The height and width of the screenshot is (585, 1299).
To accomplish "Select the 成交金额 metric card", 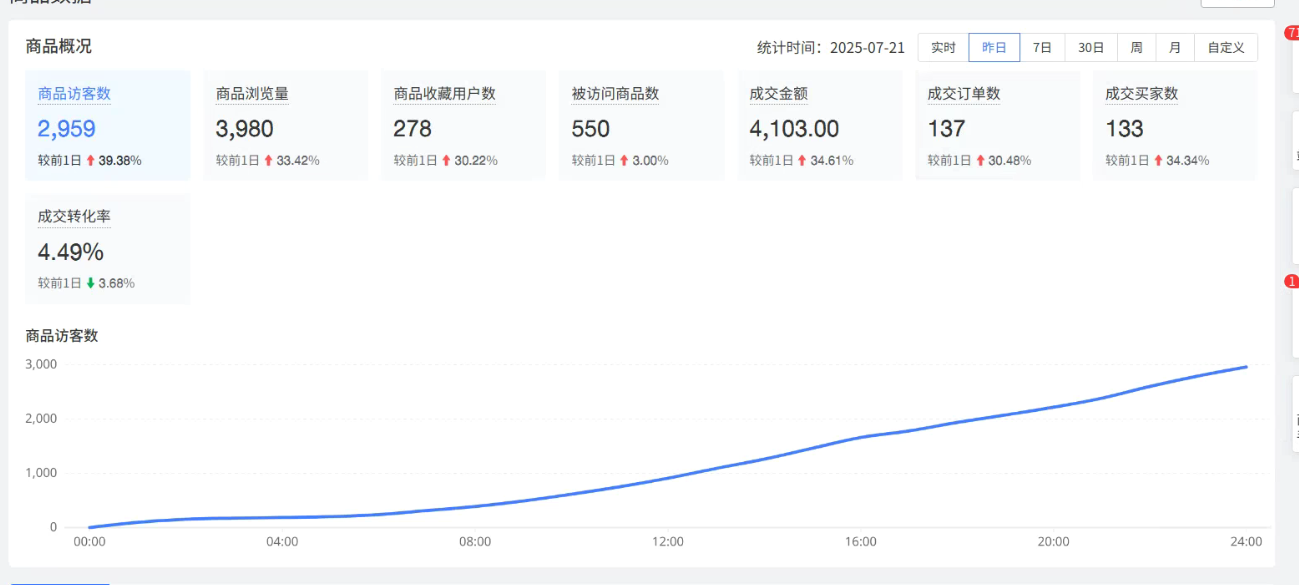I will coord(819,125).
